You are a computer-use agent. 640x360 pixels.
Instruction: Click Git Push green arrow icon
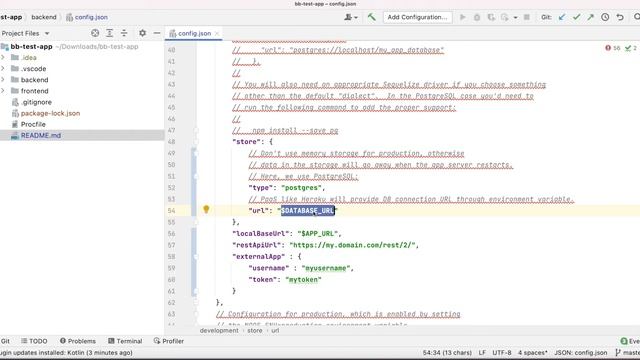[x=591, y=17]
